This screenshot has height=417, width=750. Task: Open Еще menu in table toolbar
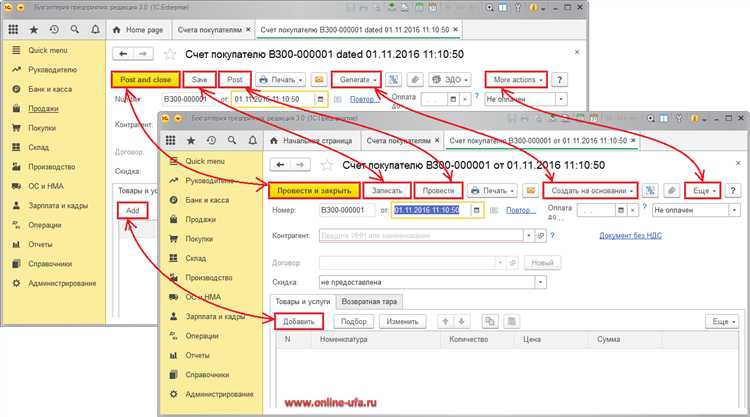[x=722, y=321]
